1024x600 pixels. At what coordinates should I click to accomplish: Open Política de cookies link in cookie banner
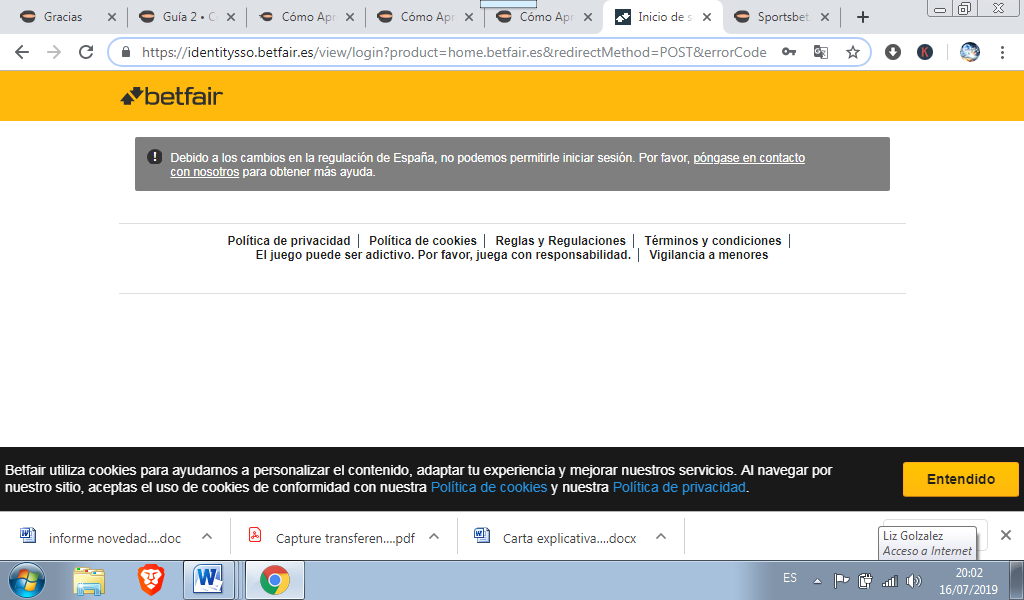click(488, 487)
